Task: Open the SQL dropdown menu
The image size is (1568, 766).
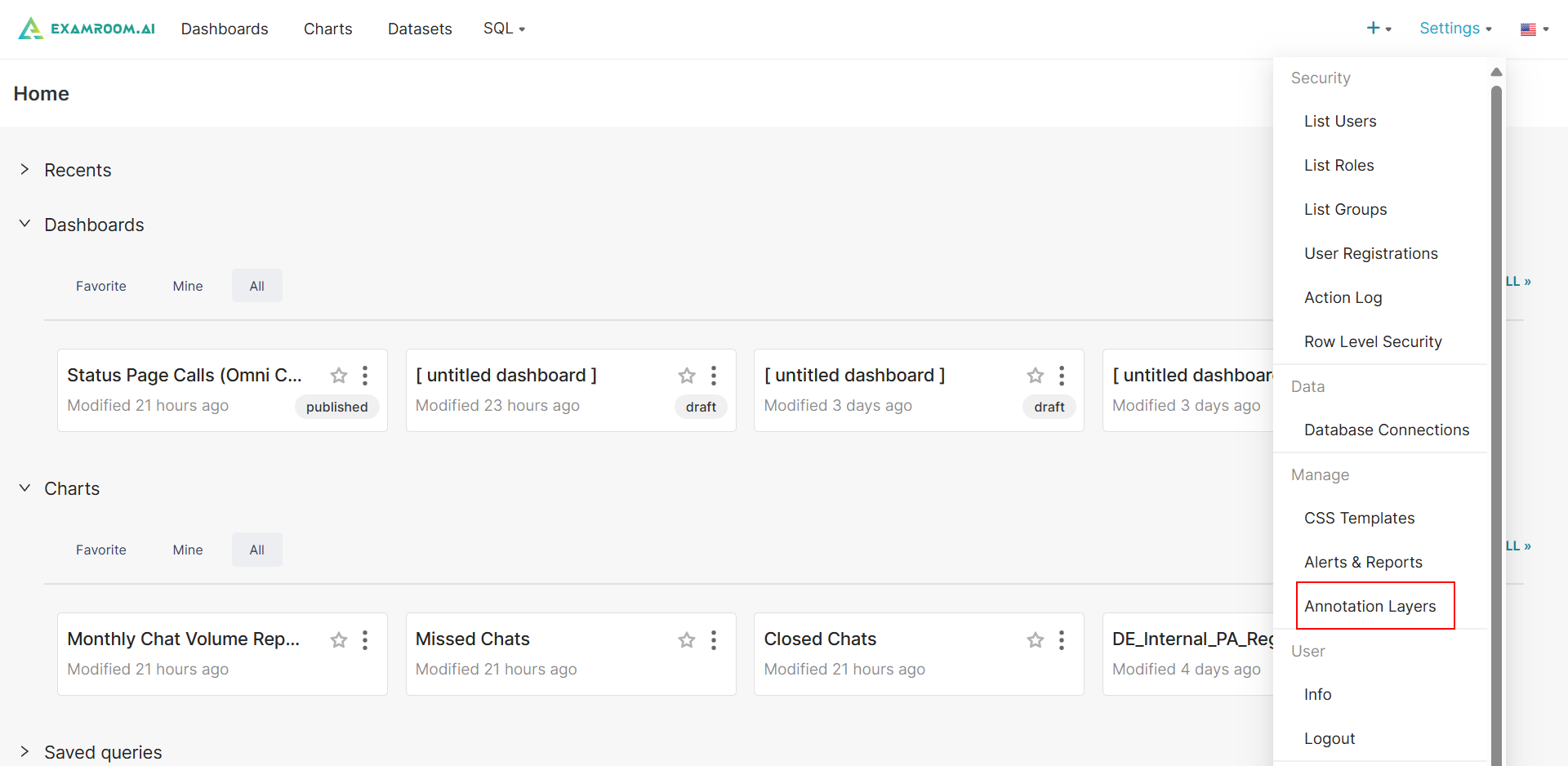Action: [x=504, y=29]
